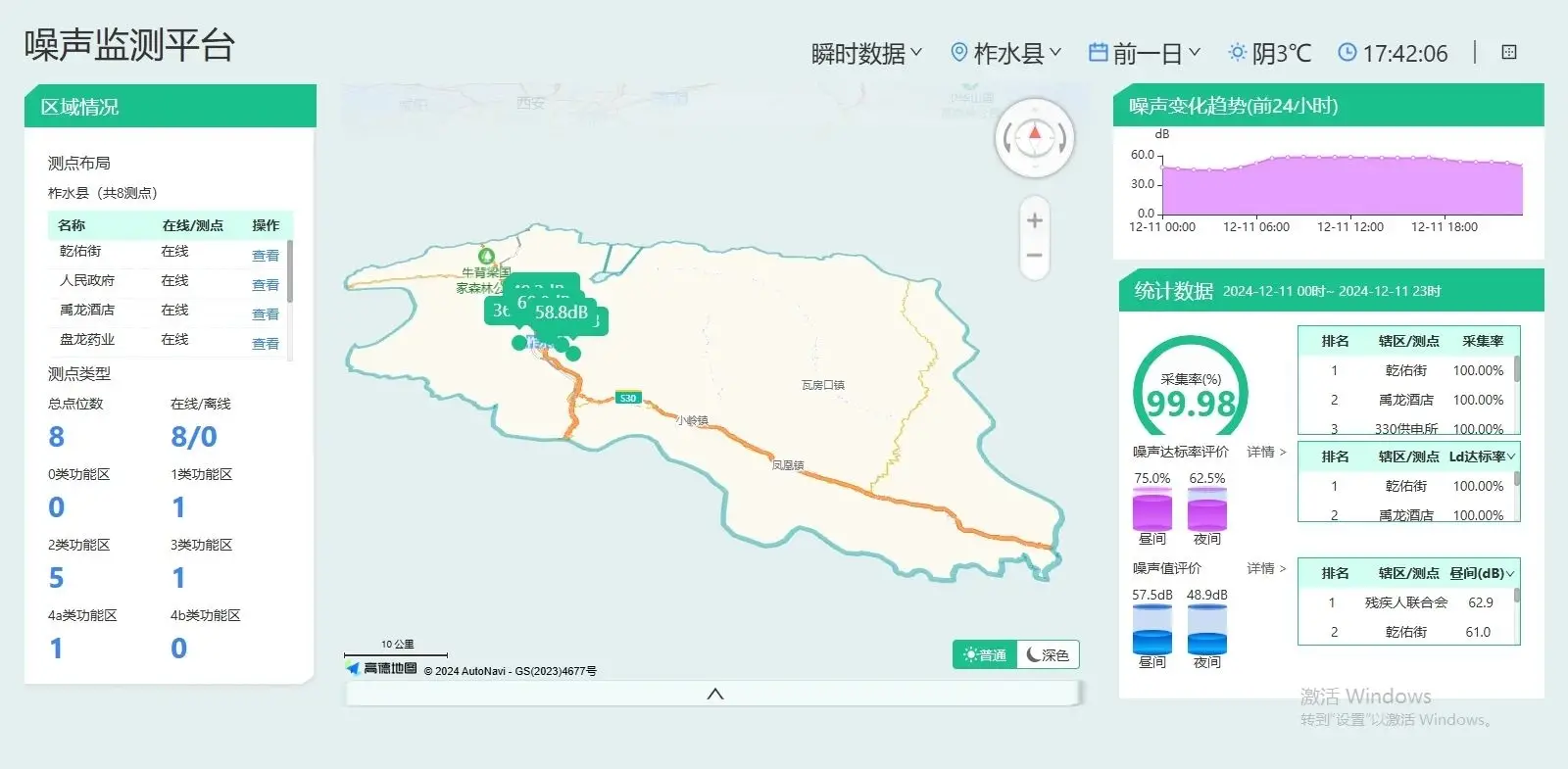Click the 夜间 purple cylinder 62.5%
Image resolution: width=1568 pixels, height=769 pixels.
1207,511
